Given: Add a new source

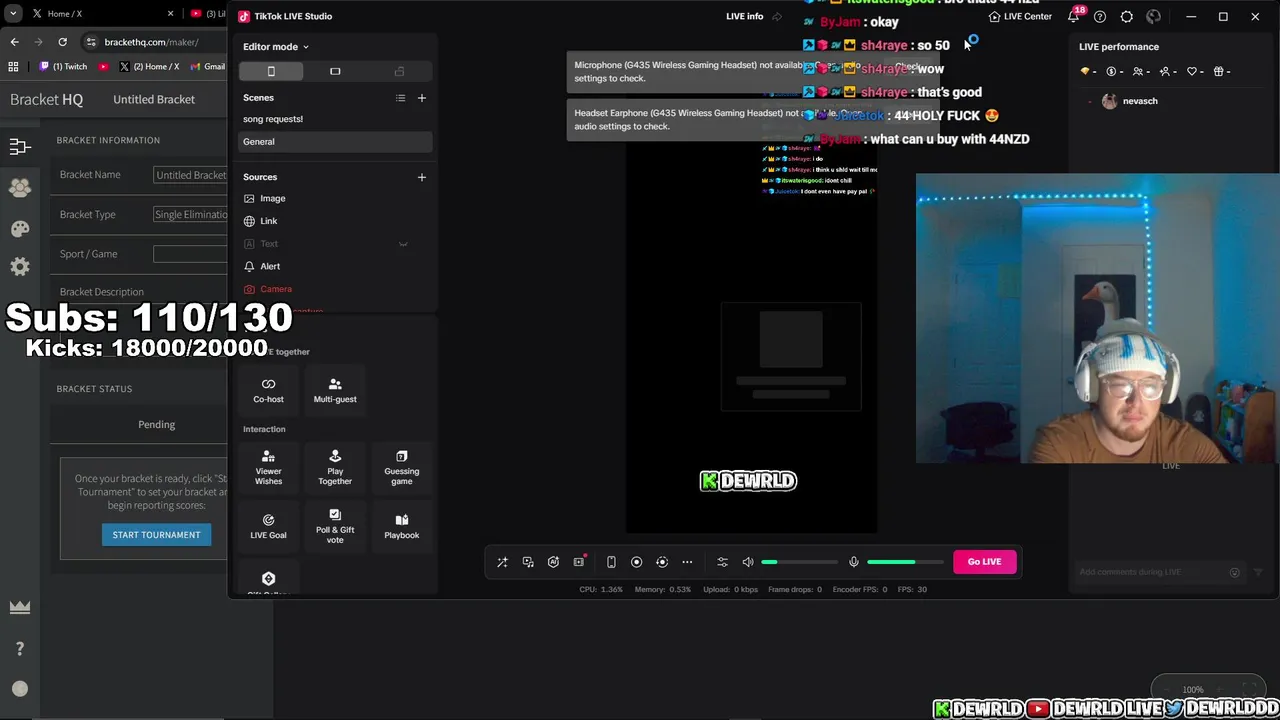Looking at the screenshot, I should pyautogui.click(x=421, y=177).
